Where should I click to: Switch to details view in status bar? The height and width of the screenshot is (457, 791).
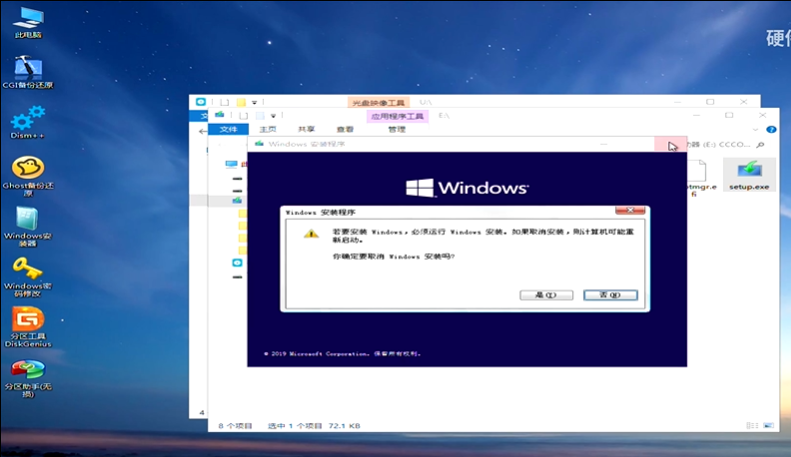tap(752, 426)
